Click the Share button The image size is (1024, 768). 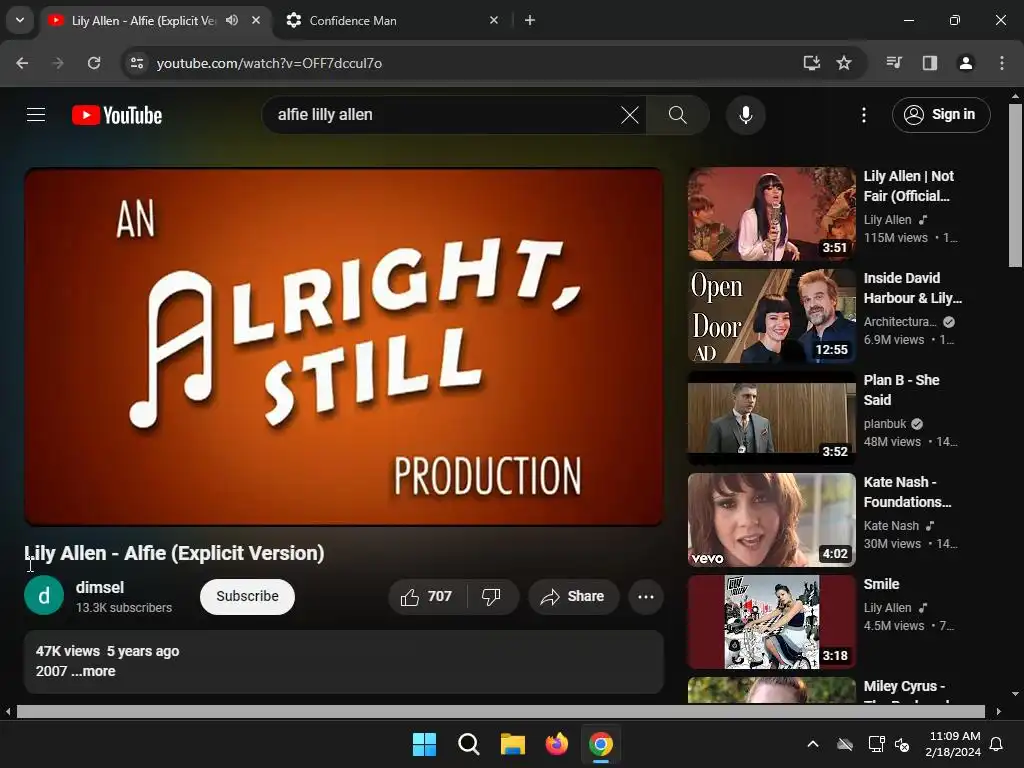[x=573, y=596]
